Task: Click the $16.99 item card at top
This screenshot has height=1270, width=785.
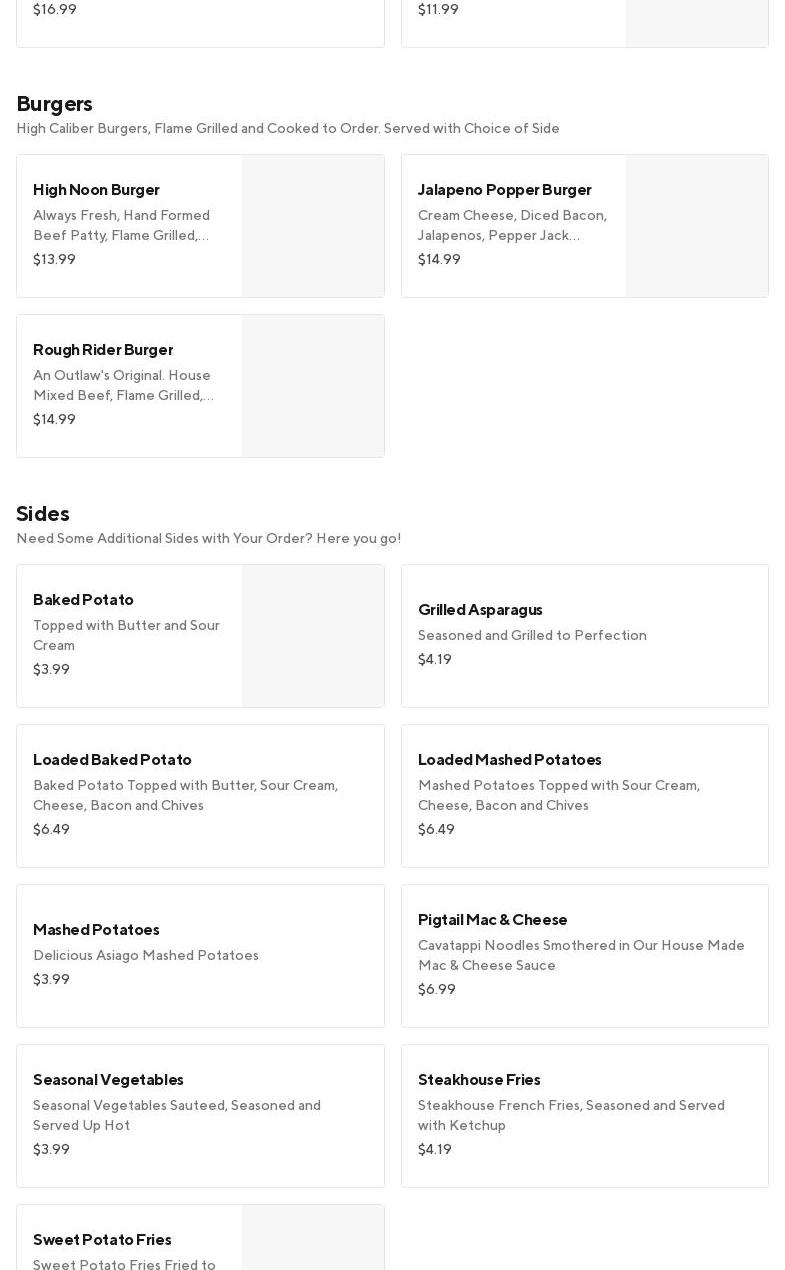Action: click(200, 22)
